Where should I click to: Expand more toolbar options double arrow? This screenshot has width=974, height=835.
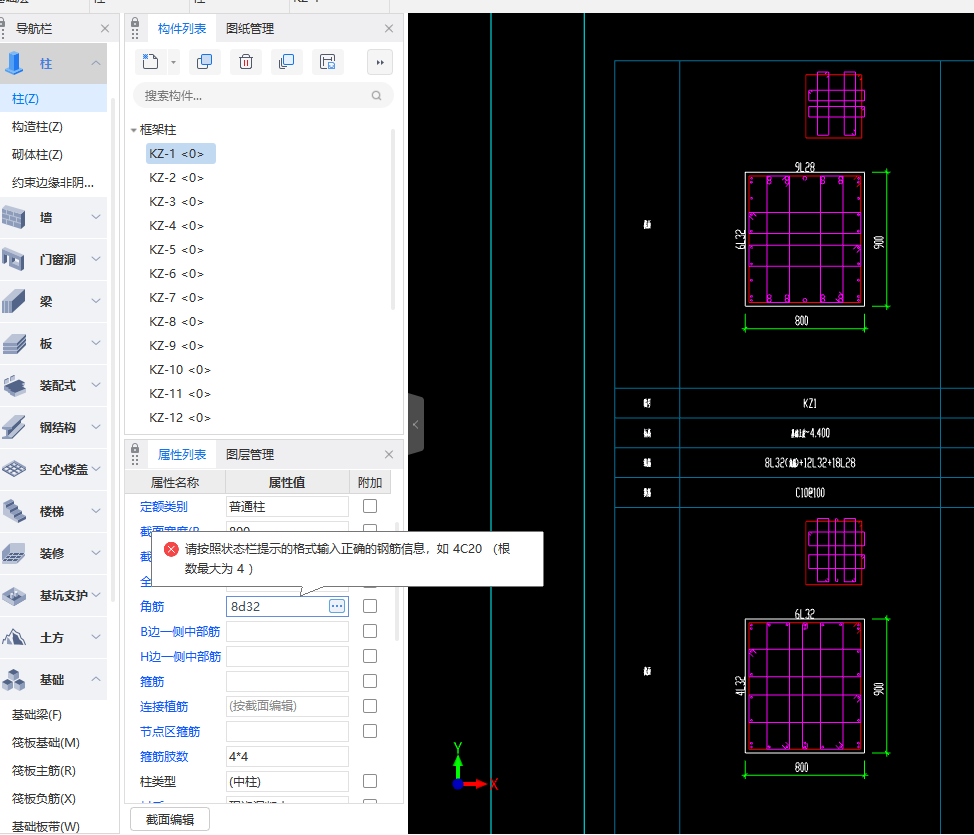(380, 62)
